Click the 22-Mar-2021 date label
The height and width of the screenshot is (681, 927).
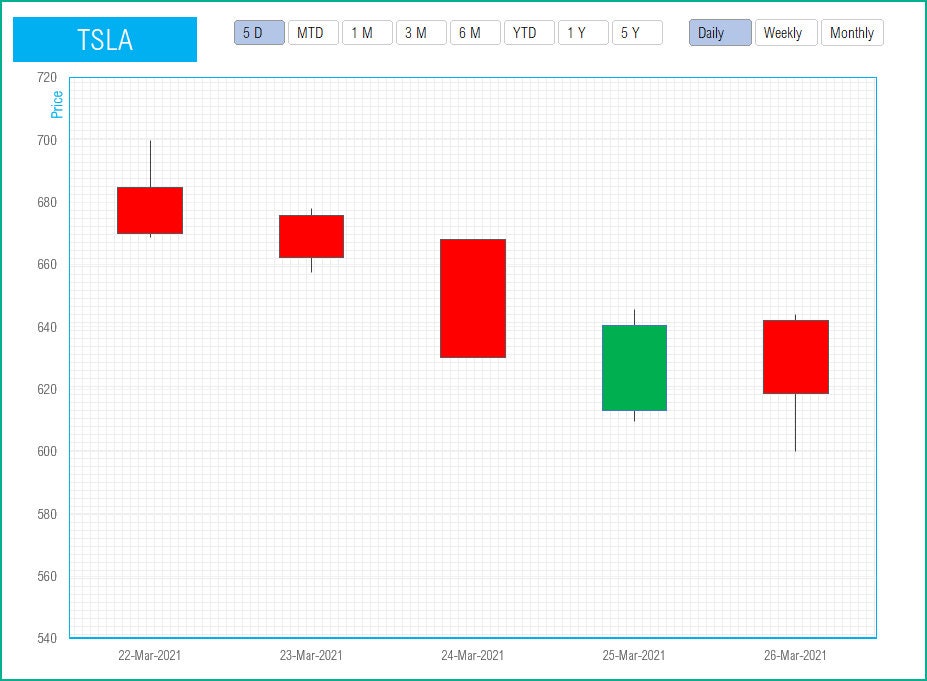(150, 656)
